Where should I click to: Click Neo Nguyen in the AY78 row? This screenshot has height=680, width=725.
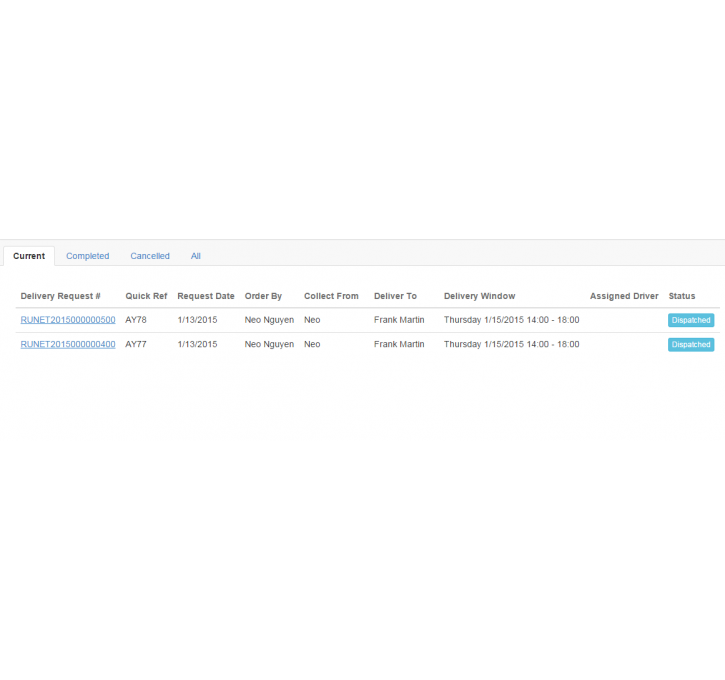coord(269,320)
